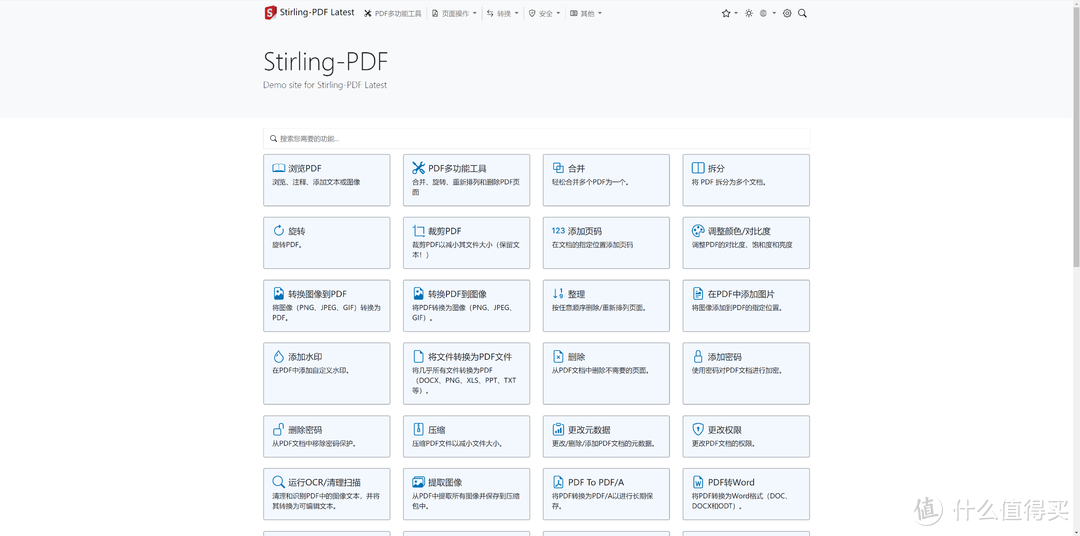Viewport: 1080px width, 536px height.
Task: Click the sort icon of 整理
Action: tap(558, 293)
